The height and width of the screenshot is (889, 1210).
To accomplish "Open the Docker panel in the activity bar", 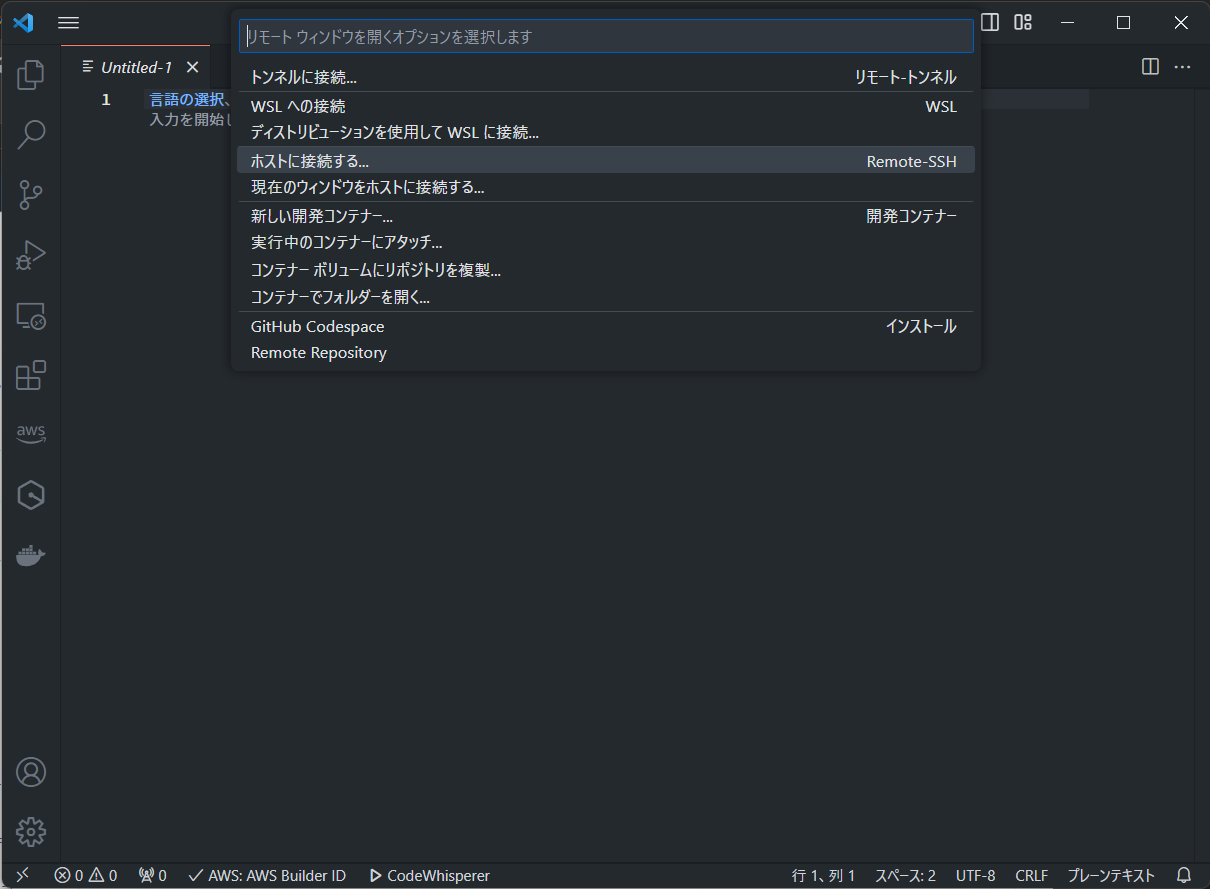I will tap(31, 555).
